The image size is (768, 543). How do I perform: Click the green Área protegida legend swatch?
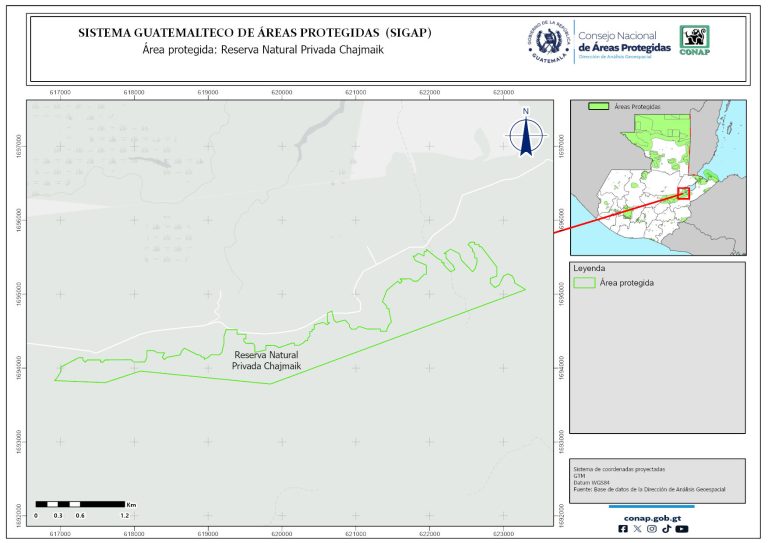tap(585, 284)
